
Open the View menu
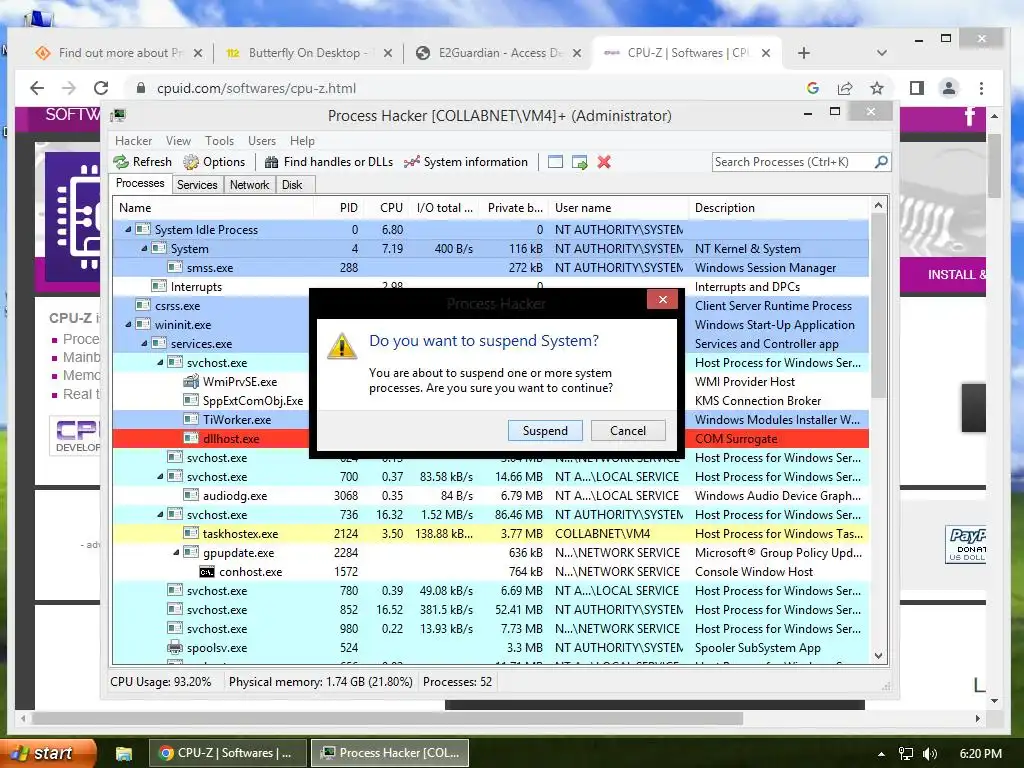pos(178,140)
